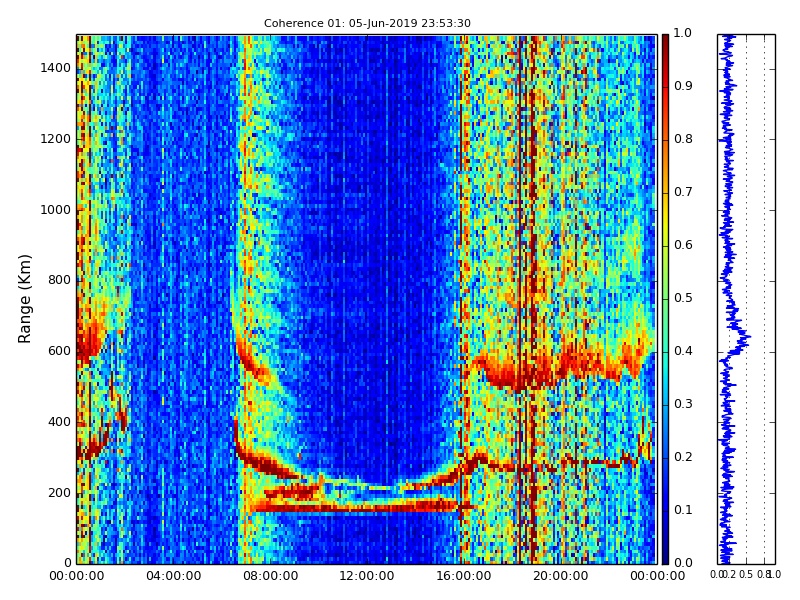The height and width of the screenshot is (600, 800).
Task: Click the colorbar 0.2 label
Action: [x=683, y=457]
